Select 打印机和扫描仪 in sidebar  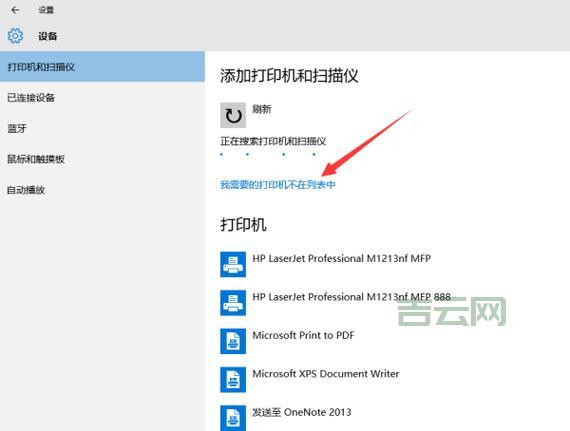click(103, 67)
